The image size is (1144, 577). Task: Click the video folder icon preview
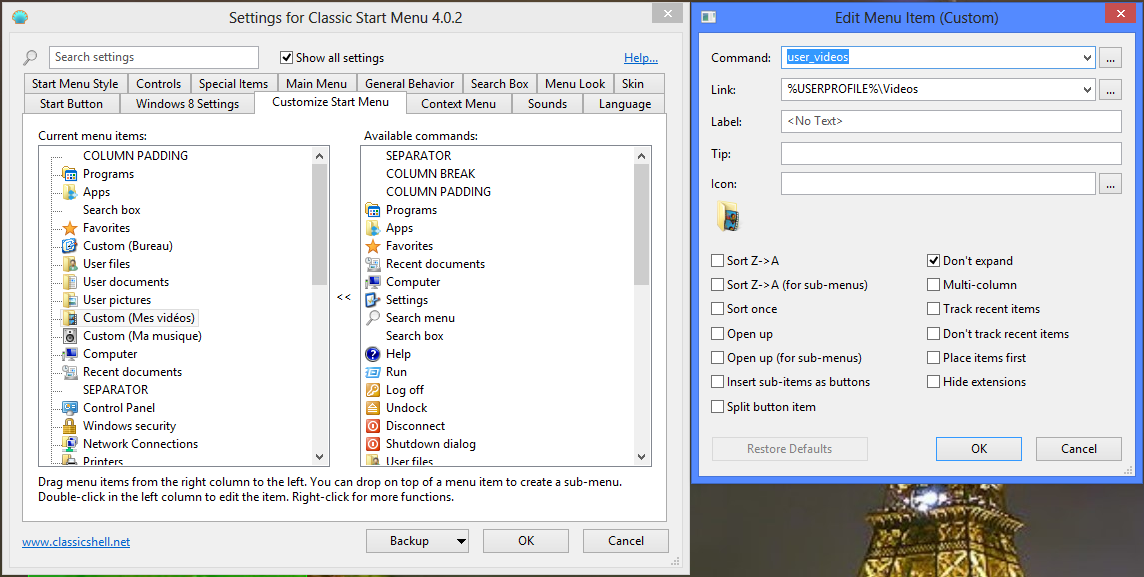(728, 216)
